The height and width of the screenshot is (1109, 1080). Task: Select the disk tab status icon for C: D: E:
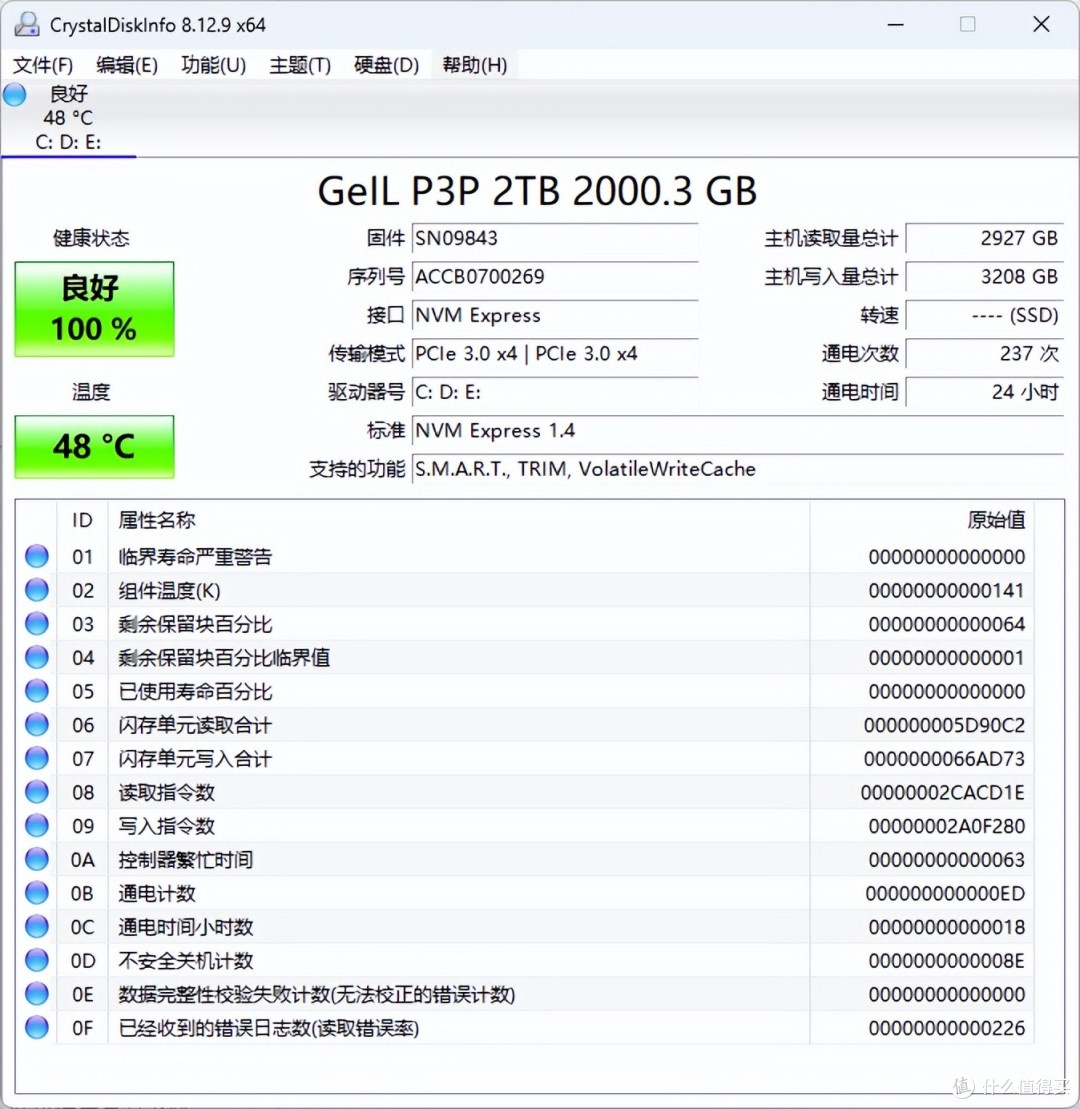15,94
